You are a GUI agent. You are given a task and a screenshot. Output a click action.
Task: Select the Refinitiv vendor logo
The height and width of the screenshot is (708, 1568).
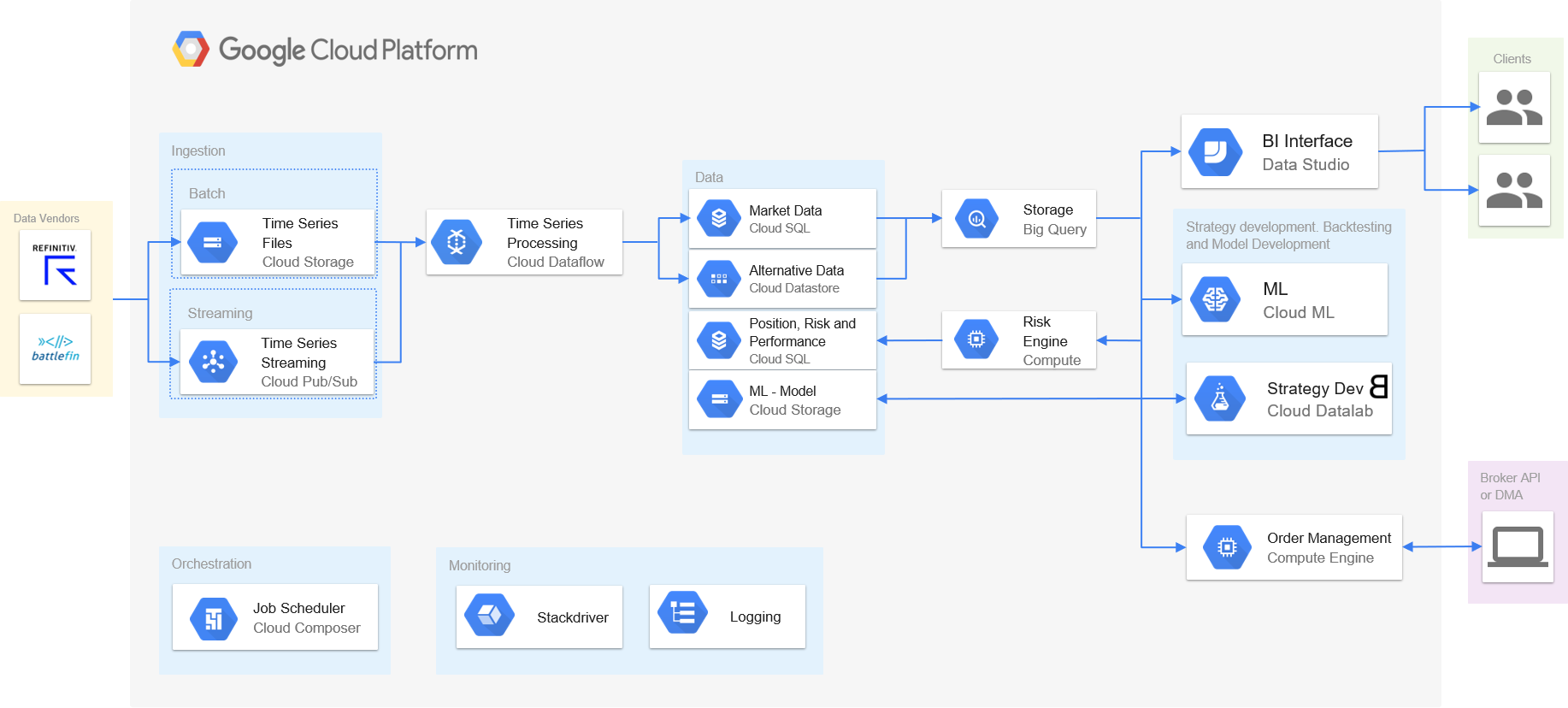click(55, 265)
